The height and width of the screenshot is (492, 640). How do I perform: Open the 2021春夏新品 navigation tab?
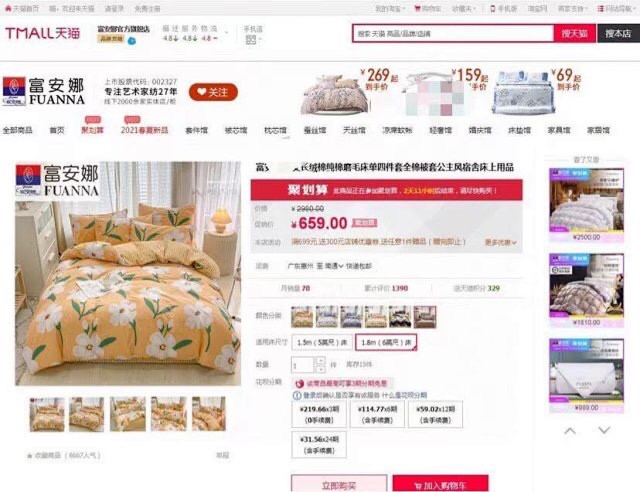tap(144, 130)
